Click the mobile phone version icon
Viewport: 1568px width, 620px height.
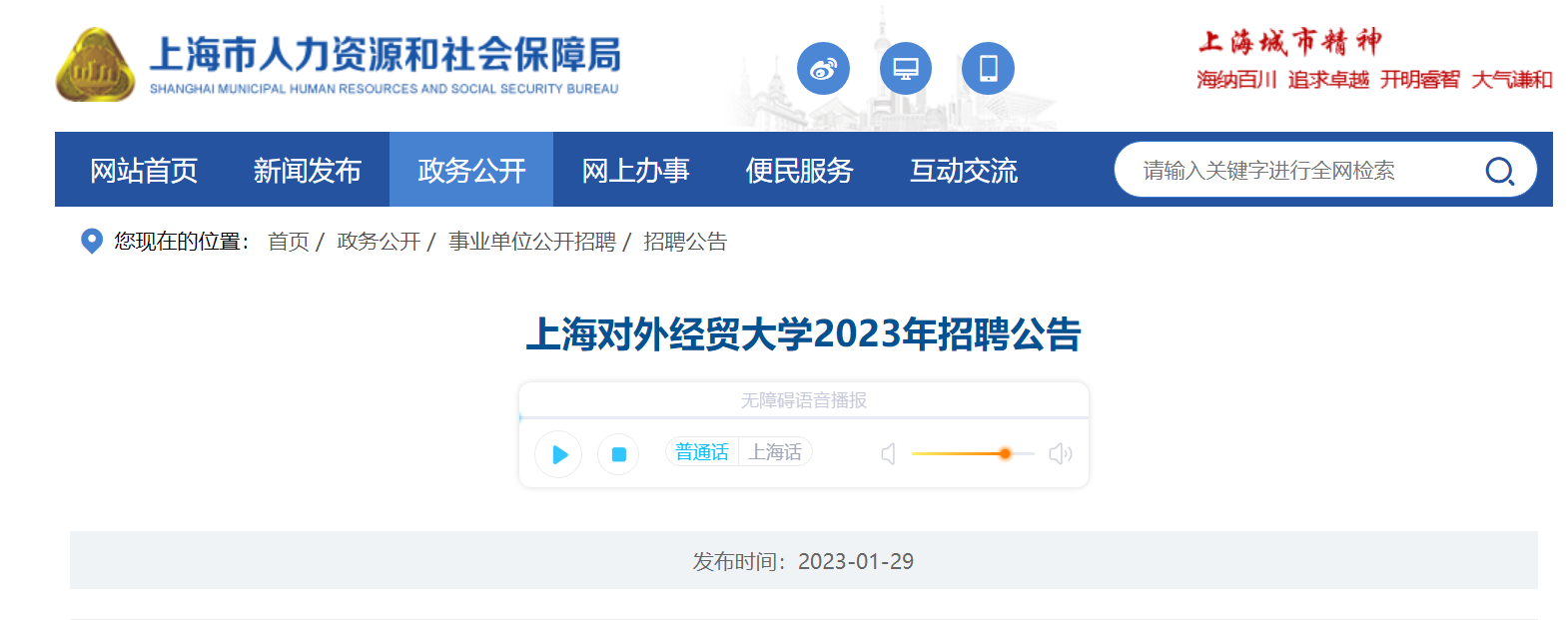tap(988, 69)
